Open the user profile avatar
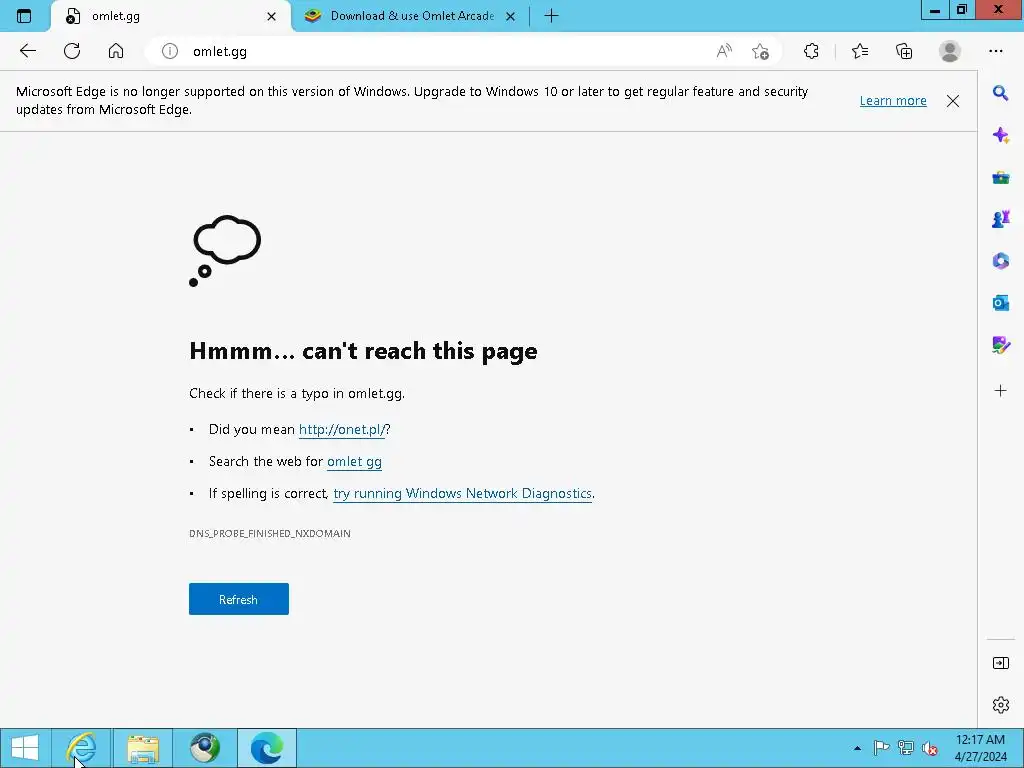The image size is (1024, 768). pyautogui.click(x=950, y=51)
